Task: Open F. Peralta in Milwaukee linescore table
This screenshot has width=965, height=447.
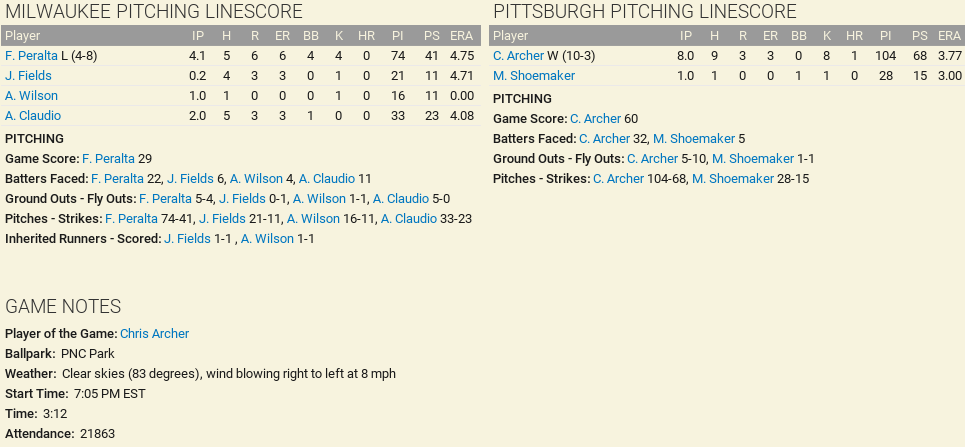Action: pyautogui.click(x=31, y=56)
